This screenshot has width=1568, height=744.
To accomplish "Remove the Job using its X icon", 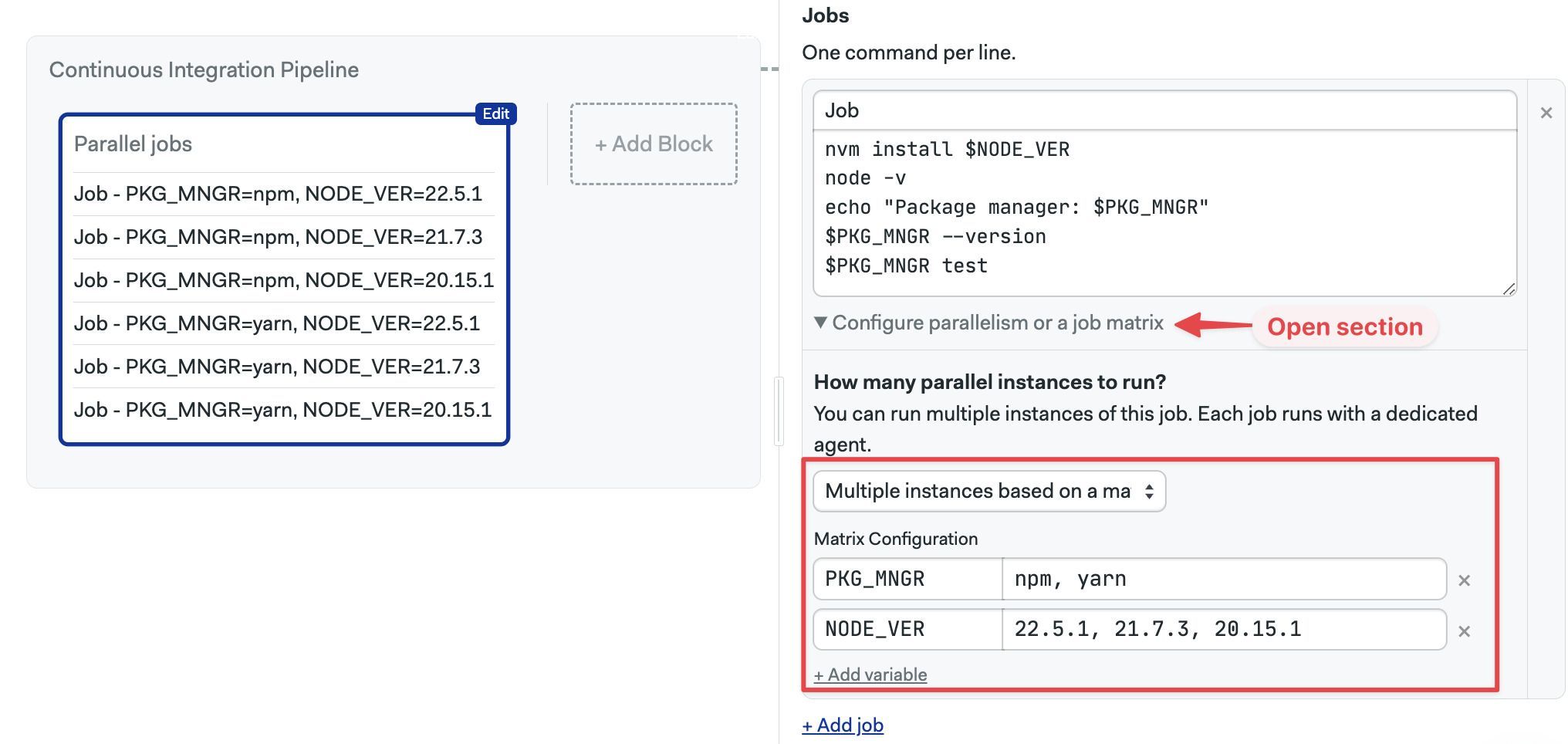I will coord(1546,113).
